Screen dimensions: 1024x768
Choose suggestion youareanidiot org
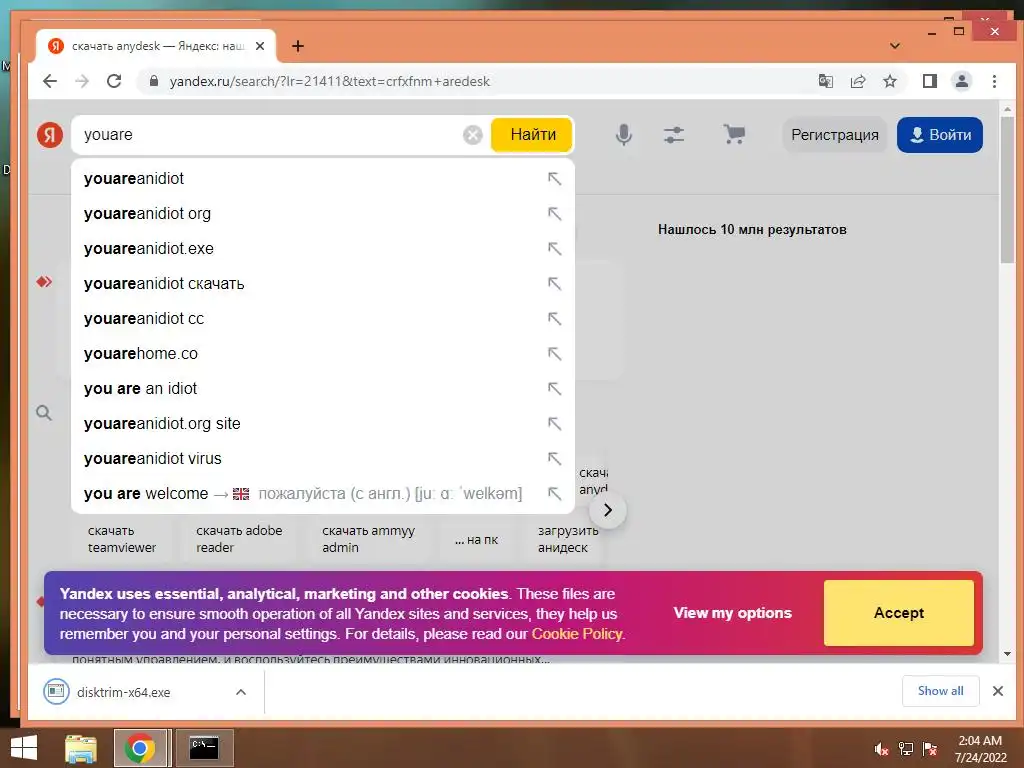point(323,214)
